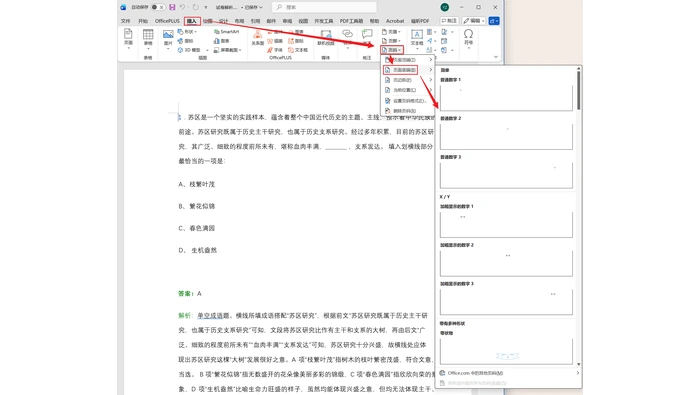Open the 形状 shapes dropdown

(x=188, y=32)
